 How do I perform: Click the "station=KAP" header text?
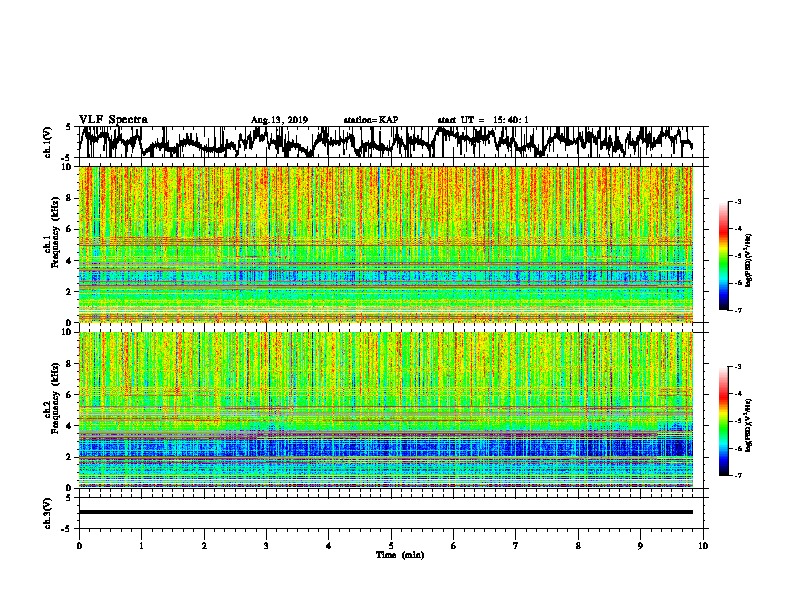pyautogui.click(x=371, y=120)
